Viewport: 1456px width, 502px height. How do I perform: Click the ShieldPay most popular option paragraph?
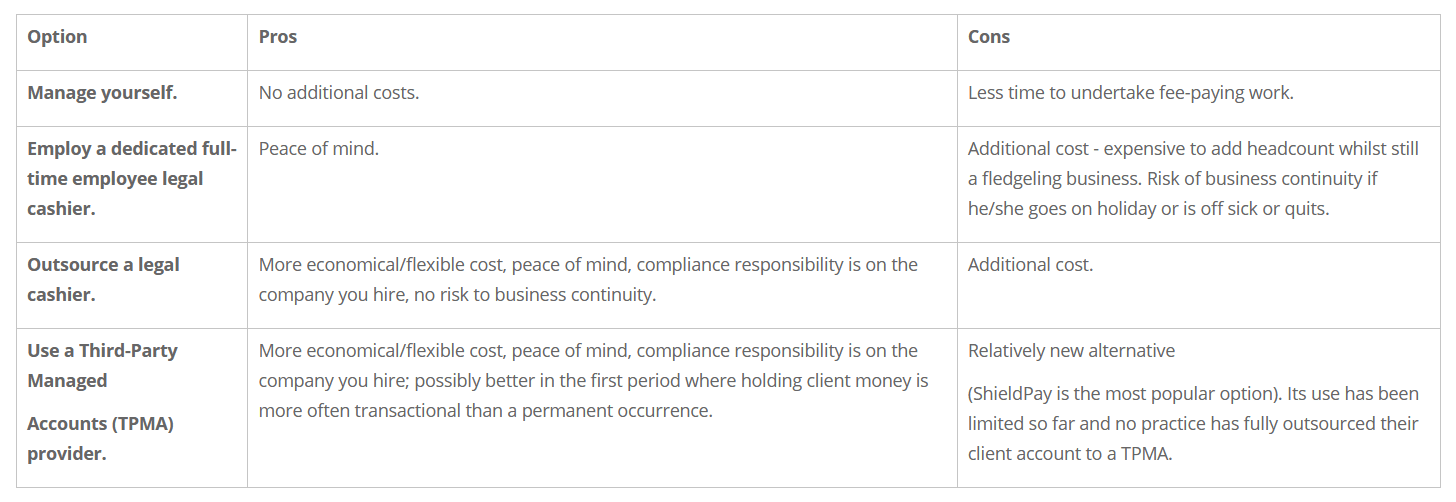(x=1193, y=423)
